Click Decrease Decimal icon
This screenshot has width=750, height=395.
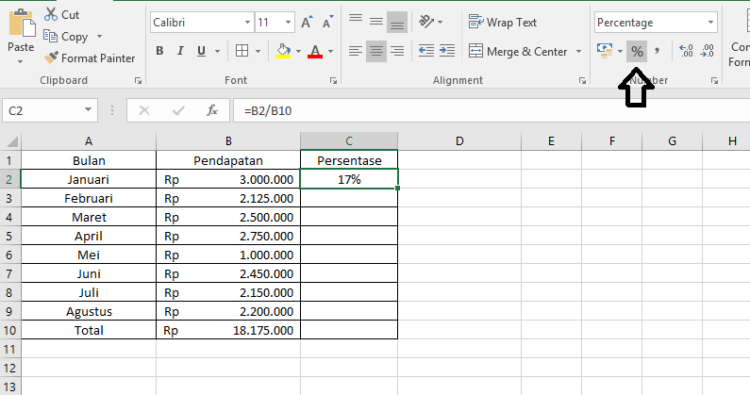(707, 51)
